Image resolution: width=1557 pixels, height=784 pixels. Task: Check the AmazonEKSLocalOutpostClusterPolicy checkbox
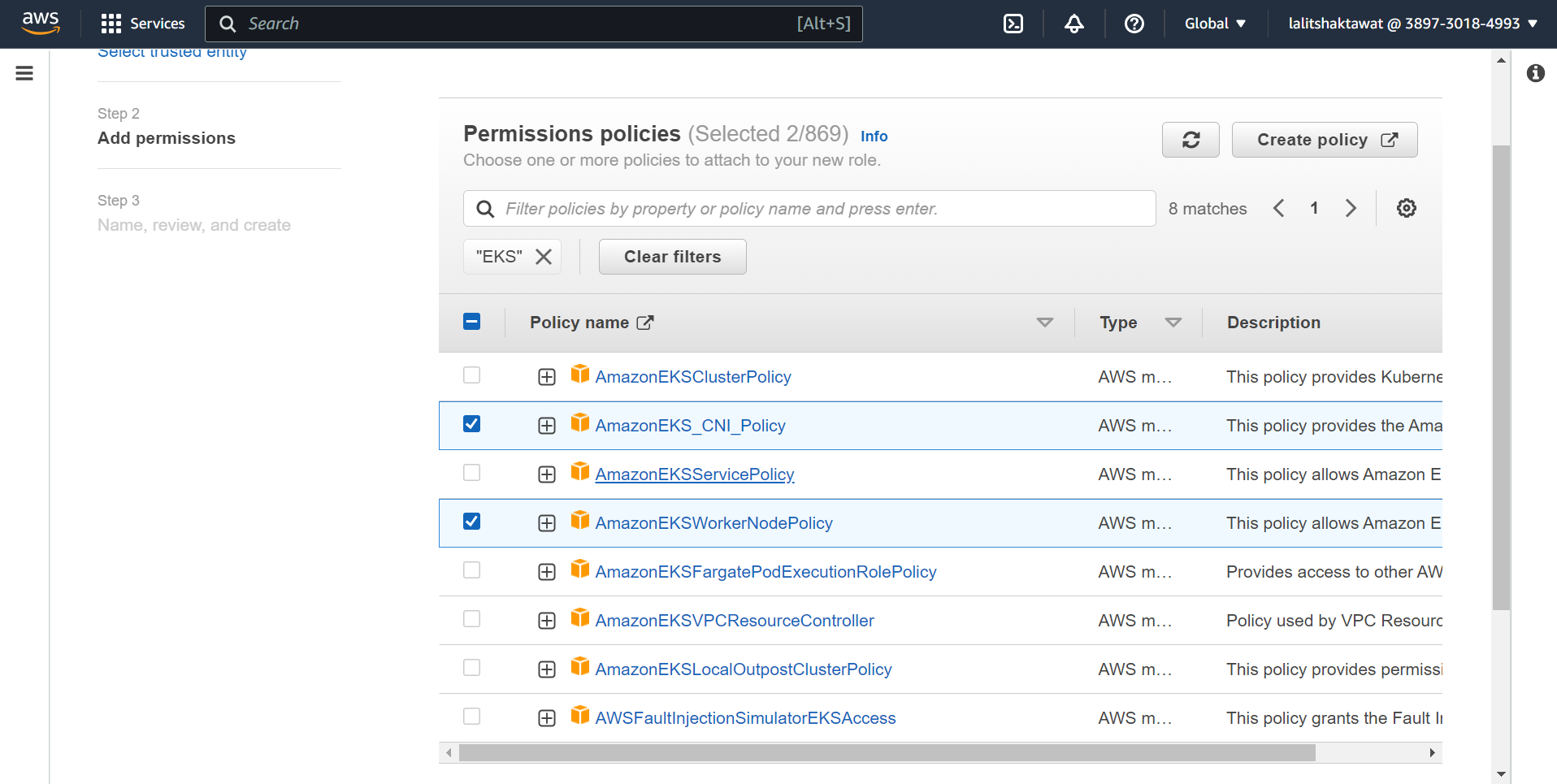[471, 668]
